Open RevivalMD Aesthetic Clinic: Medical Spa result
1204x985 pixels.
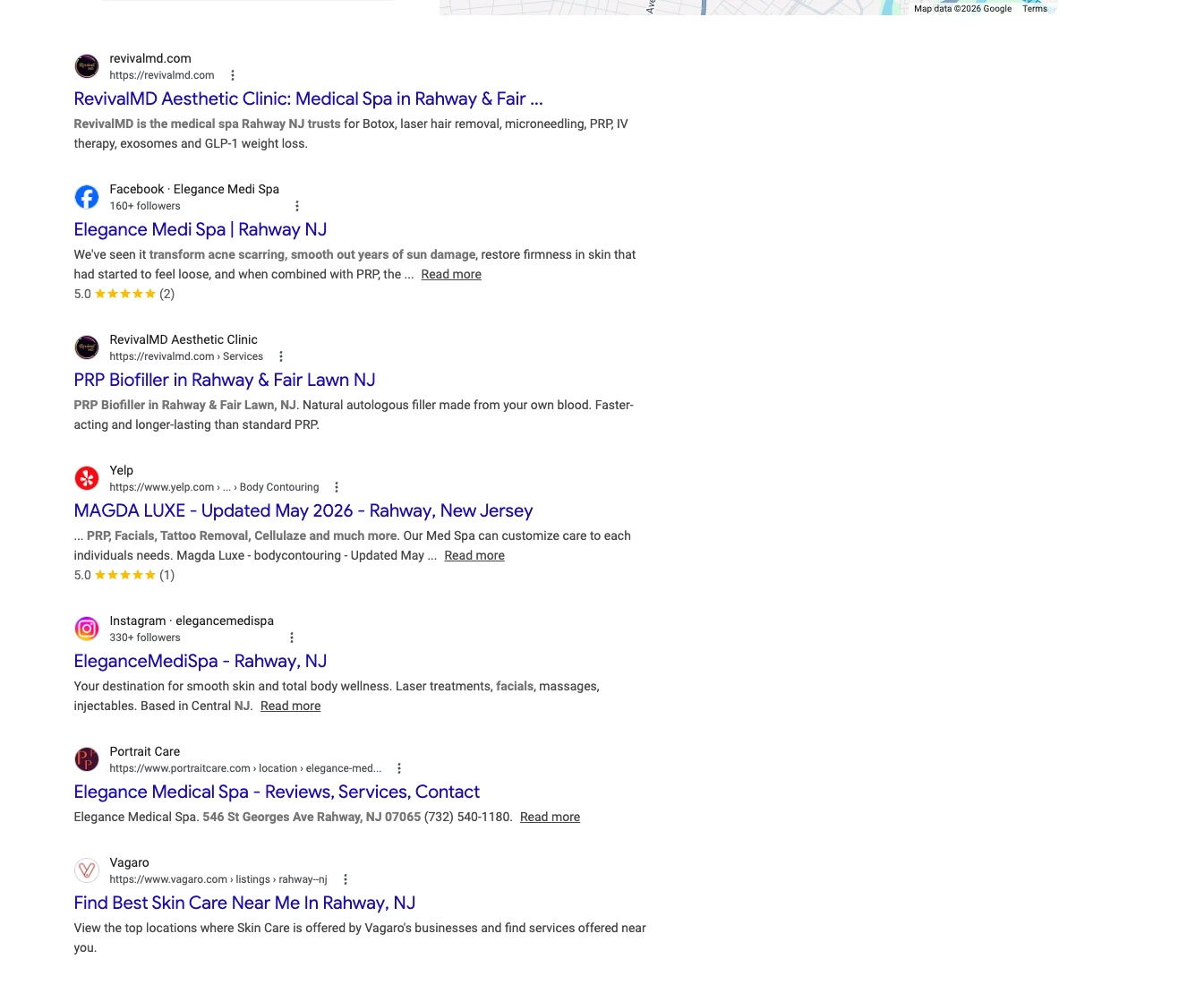pos(308,98)
